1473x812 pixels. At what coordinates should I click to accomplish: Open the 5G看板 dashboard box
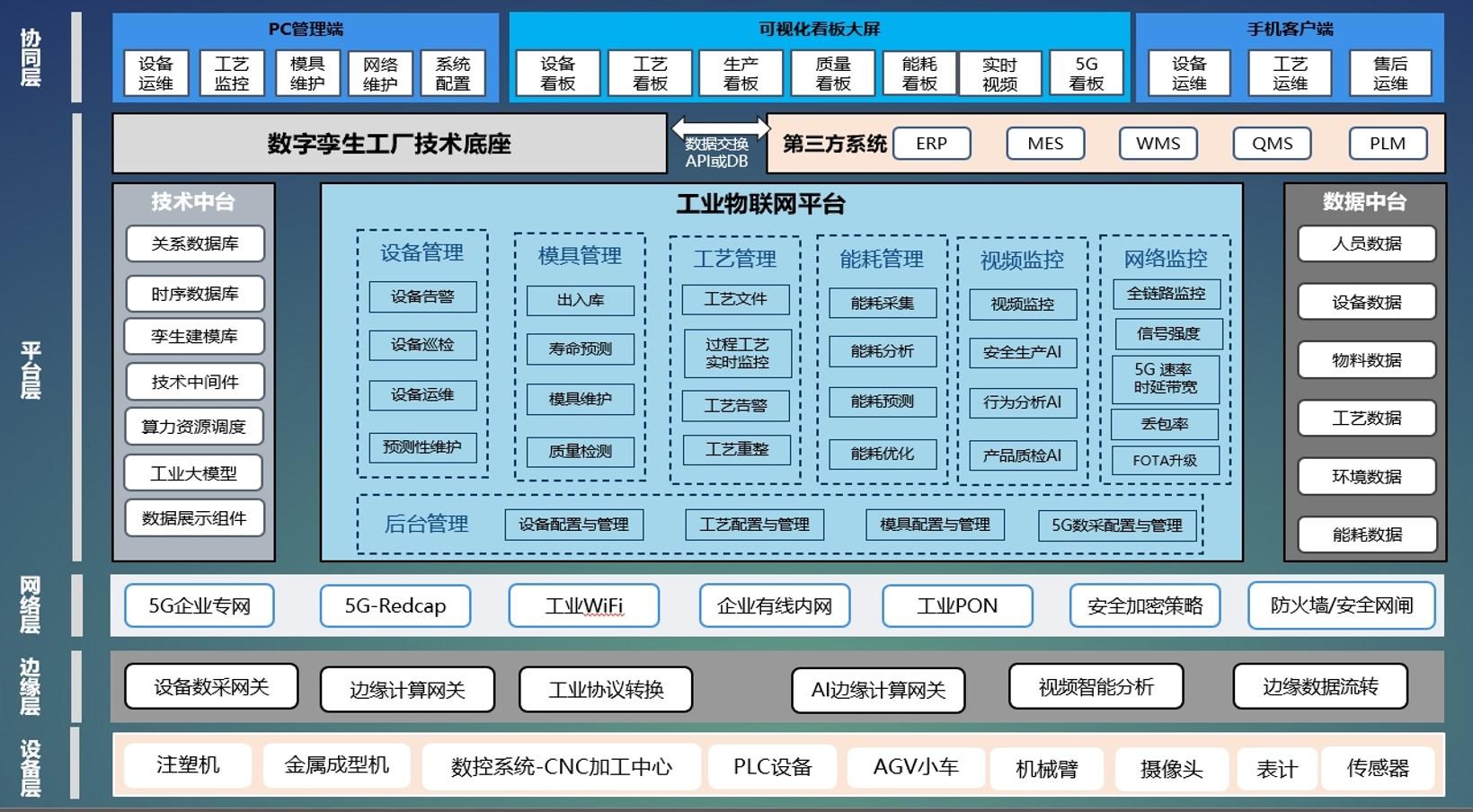(x=1086, y=74)
